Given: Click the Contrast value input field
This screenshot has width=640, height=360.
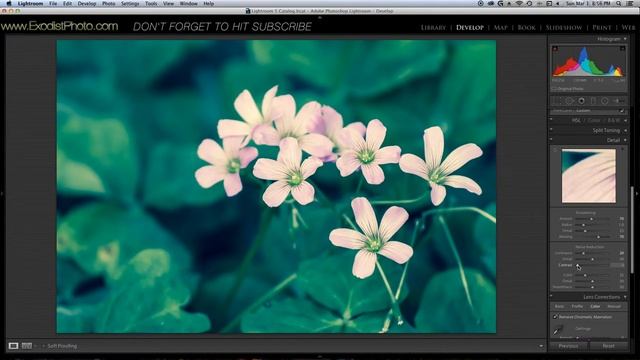Looking at the screenshot, I should tap(617, 265).
